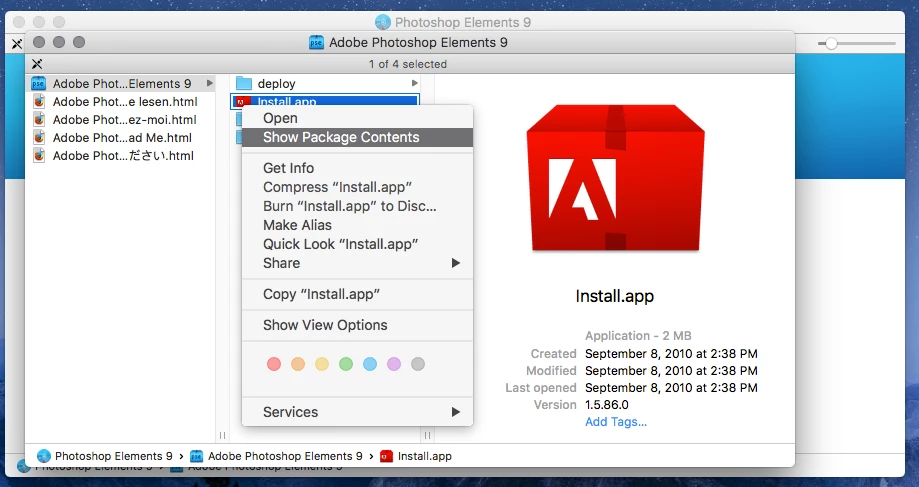Viewport: 919px width, 487px height.
Task: Click the Adobe Phot...ez-moi.html file icon
Action: [x=39, y=120]
